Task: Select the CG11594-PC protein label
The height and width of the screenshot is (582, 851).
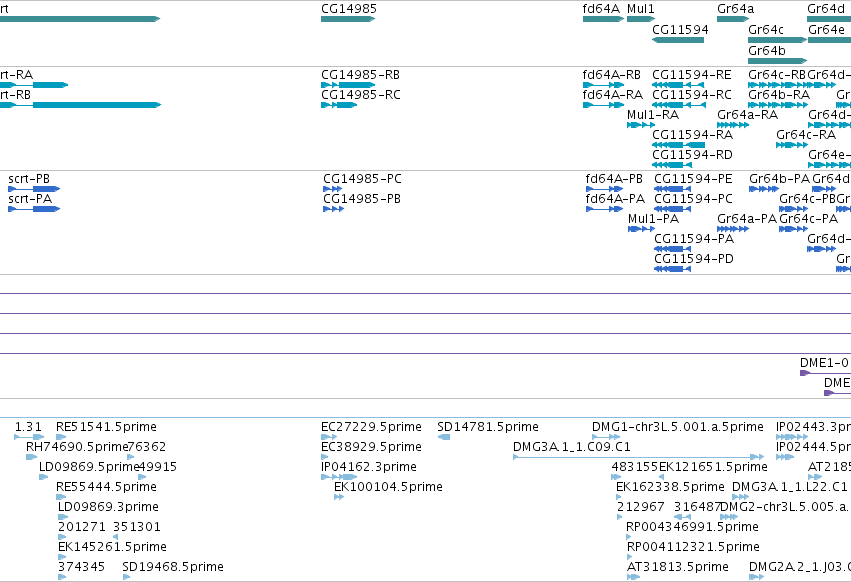Action: point(693,199)
